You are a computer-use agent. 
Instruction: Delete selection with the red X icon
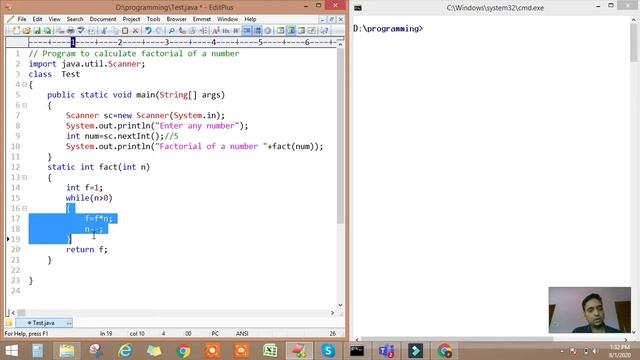tap(136, 31)
